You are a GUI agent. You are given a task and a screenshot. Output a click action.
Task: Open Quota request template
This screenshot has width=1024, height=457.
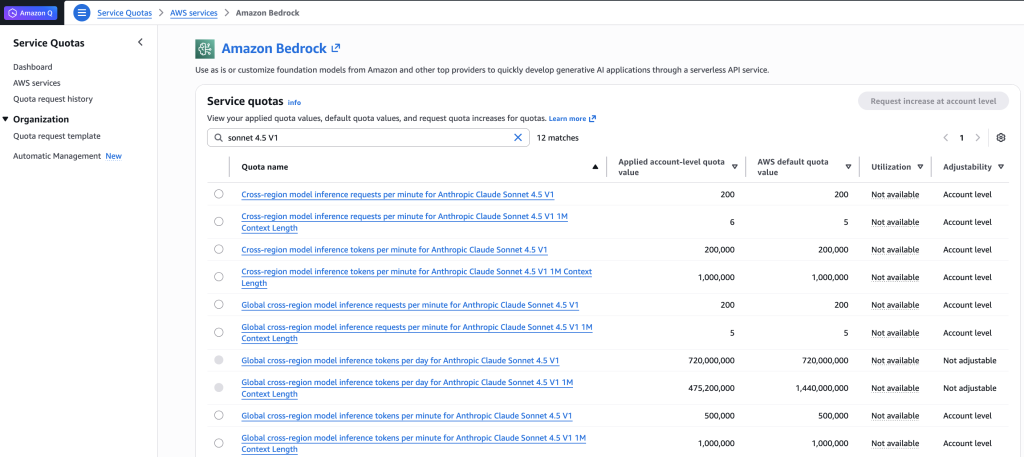click(x=57, y=136)
